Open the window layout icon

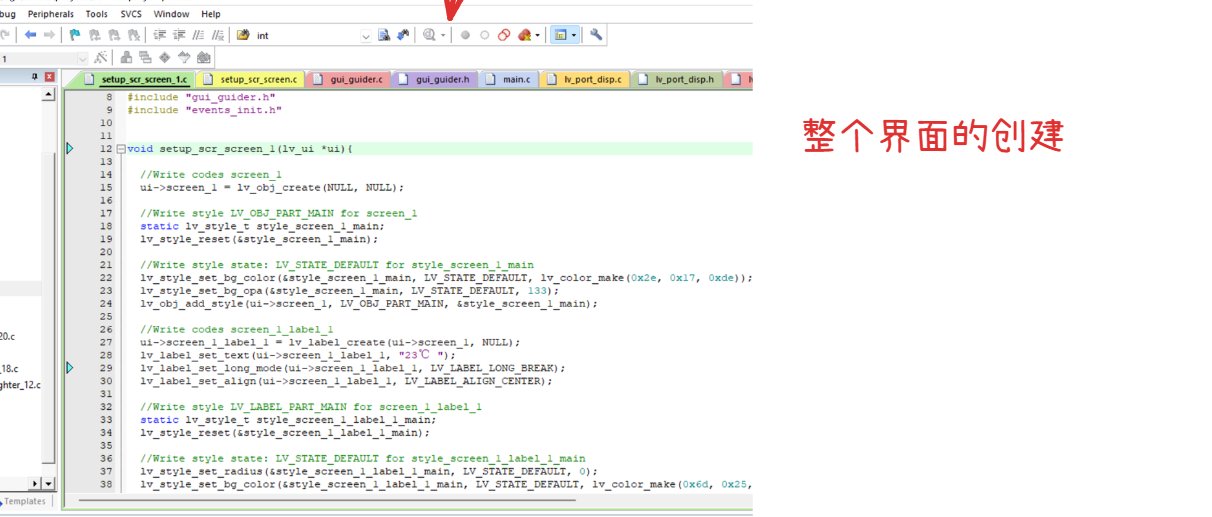click(x=561, y=35)
